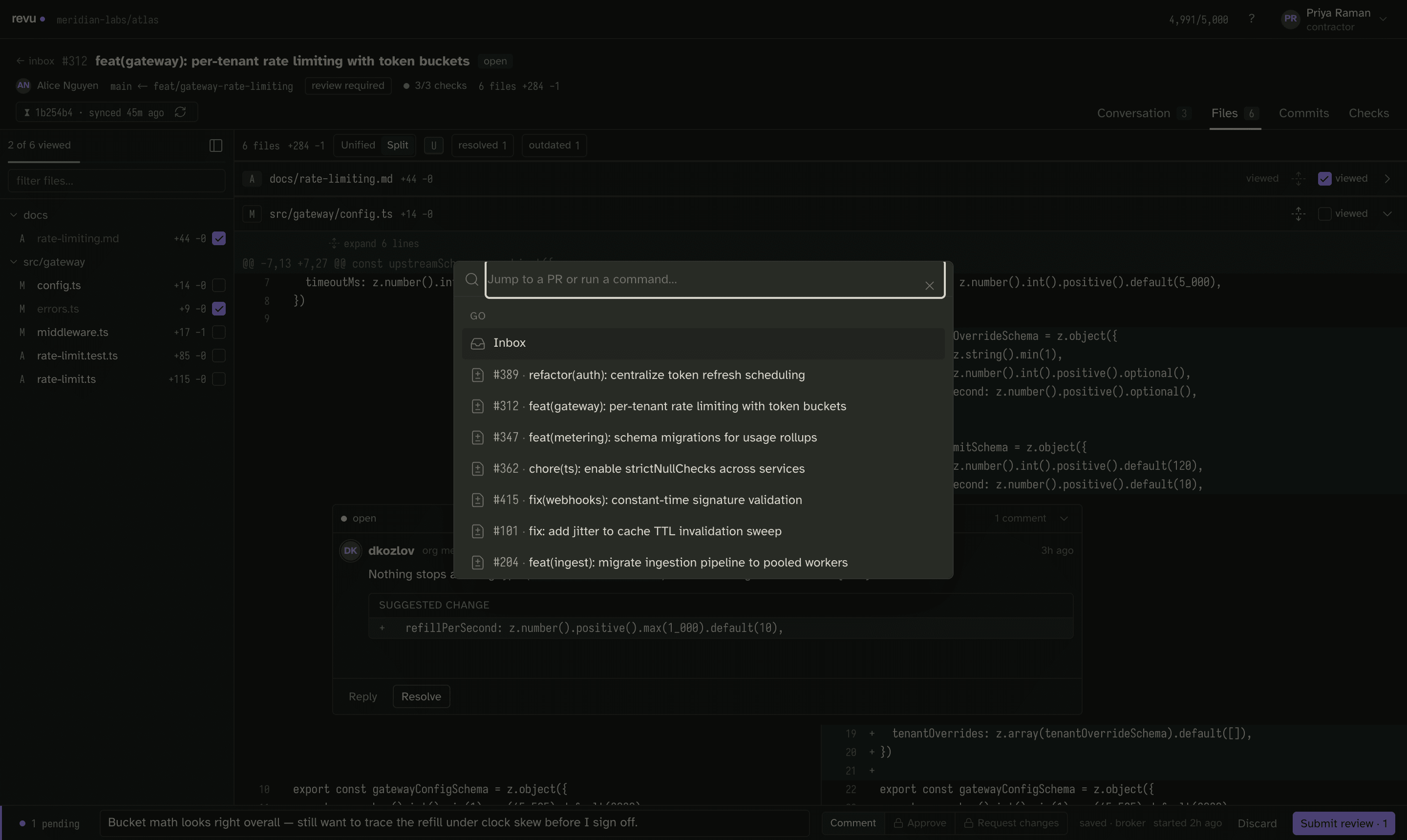Image resolution: width=1407 pixels, height=840 pixels.
Task: Click the Resolve button on dkozlov thread
Action: point(421,697)
